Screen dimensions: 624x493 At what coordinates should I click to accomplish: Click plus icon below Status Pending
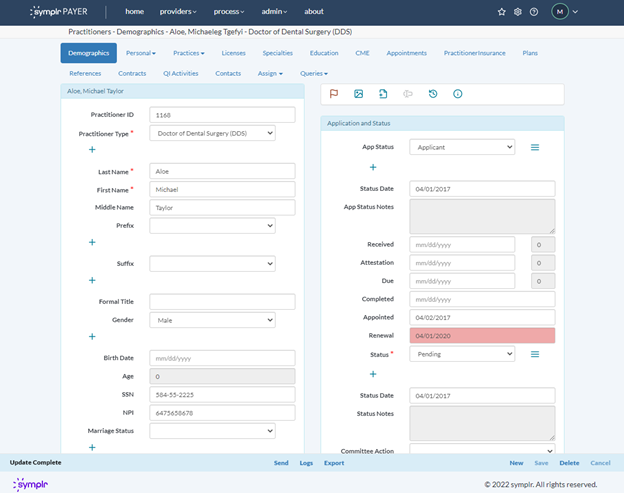(x=373, y=374)
